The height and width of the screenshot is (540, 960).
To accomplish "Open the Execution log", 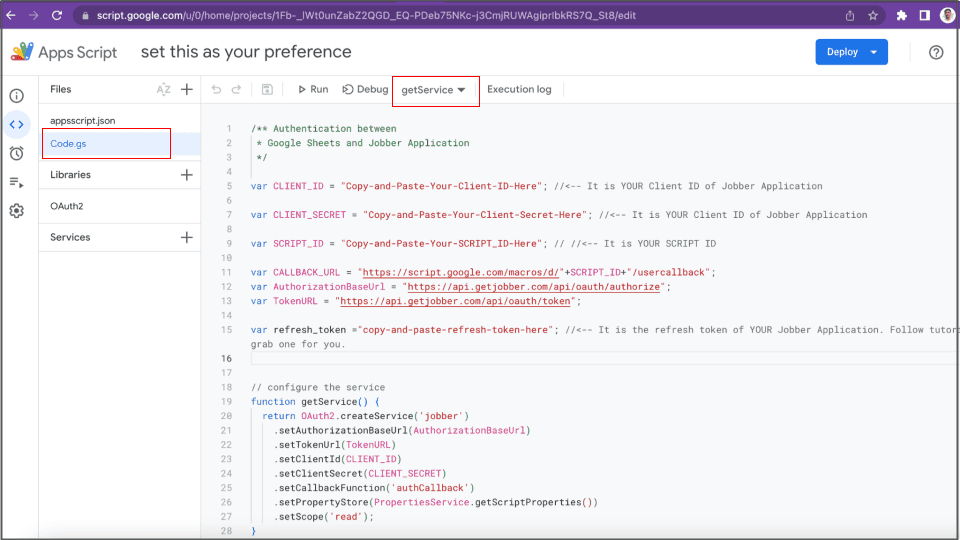I will click(x=519, y=90).
